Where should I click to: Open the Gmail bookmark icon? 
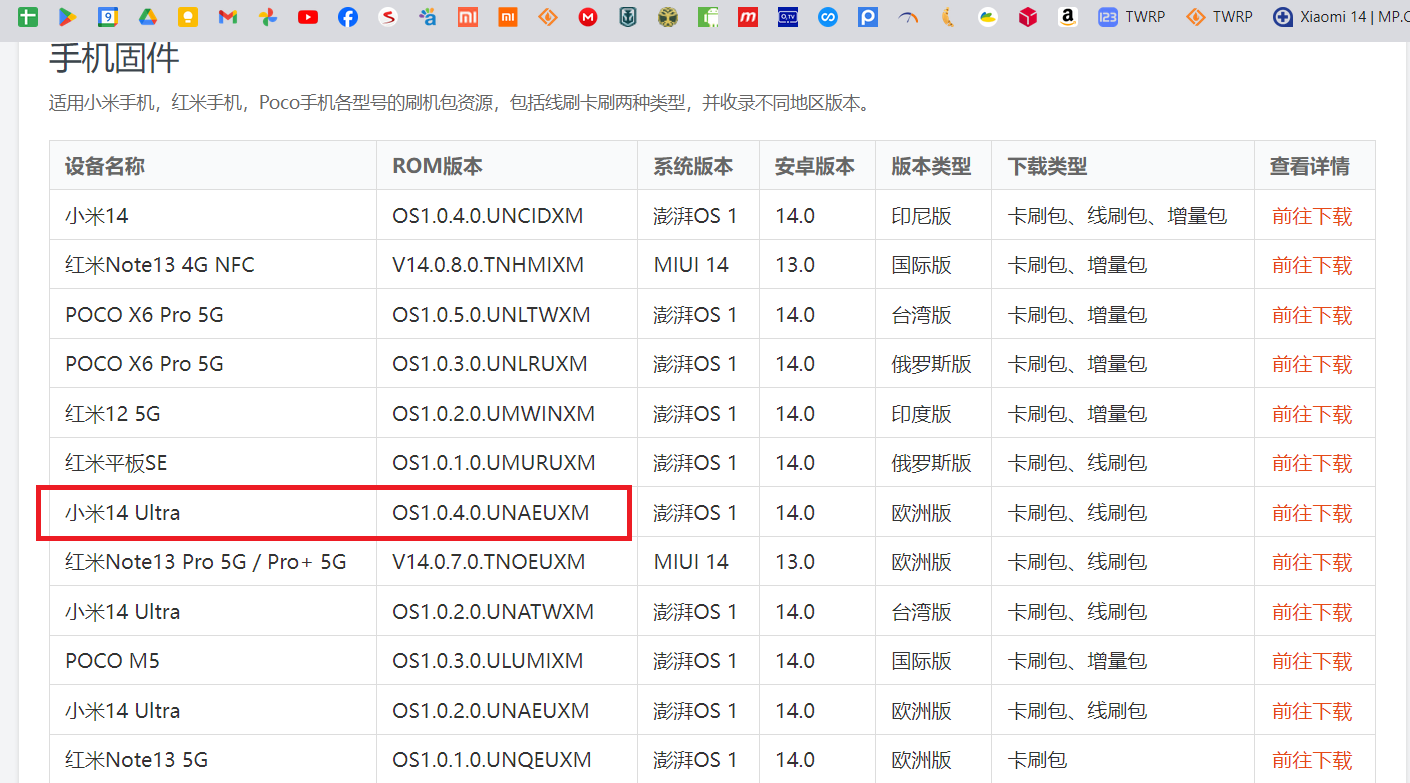click(228, 17)
